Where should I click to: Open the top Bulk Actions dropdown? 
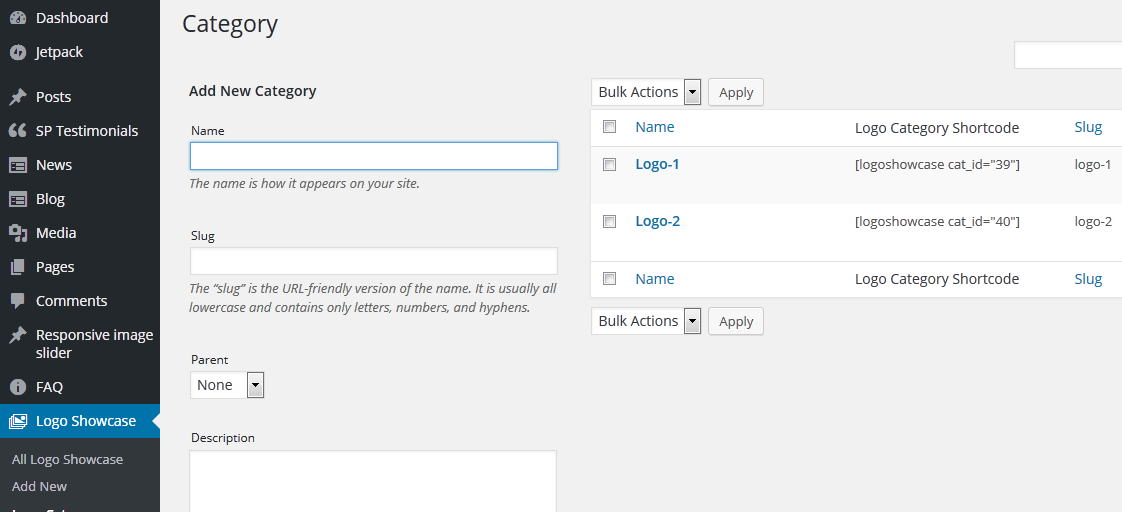click(x=646, y=92)
